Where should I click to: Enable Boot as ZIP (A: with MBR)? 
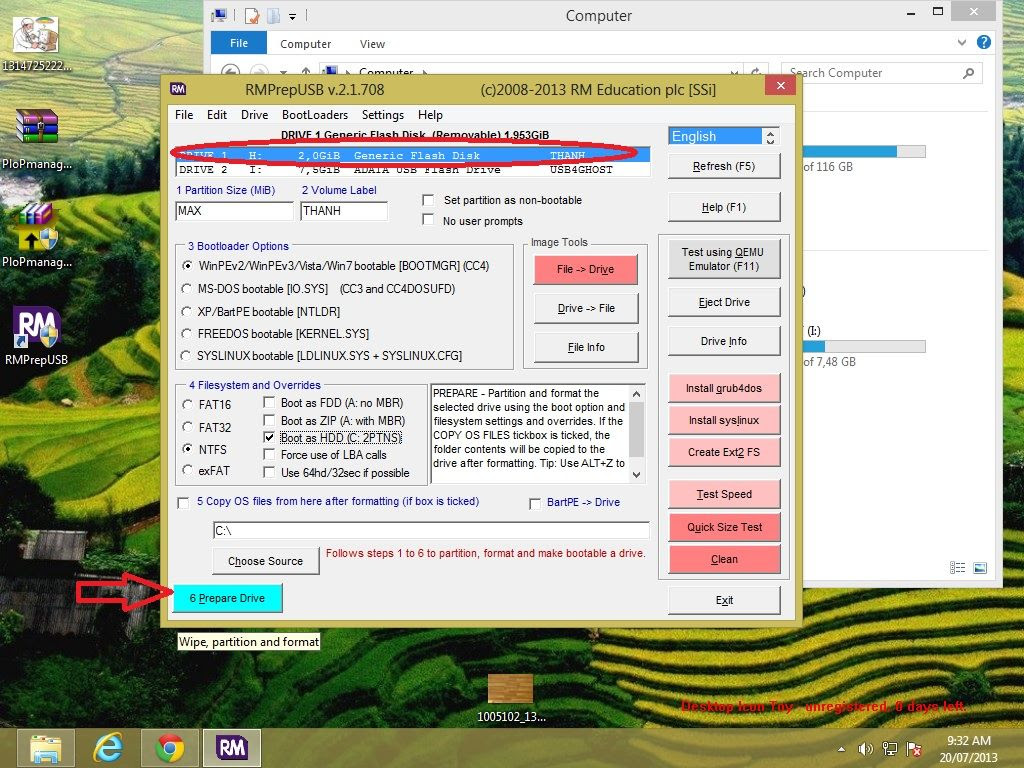tap(269, 419)
